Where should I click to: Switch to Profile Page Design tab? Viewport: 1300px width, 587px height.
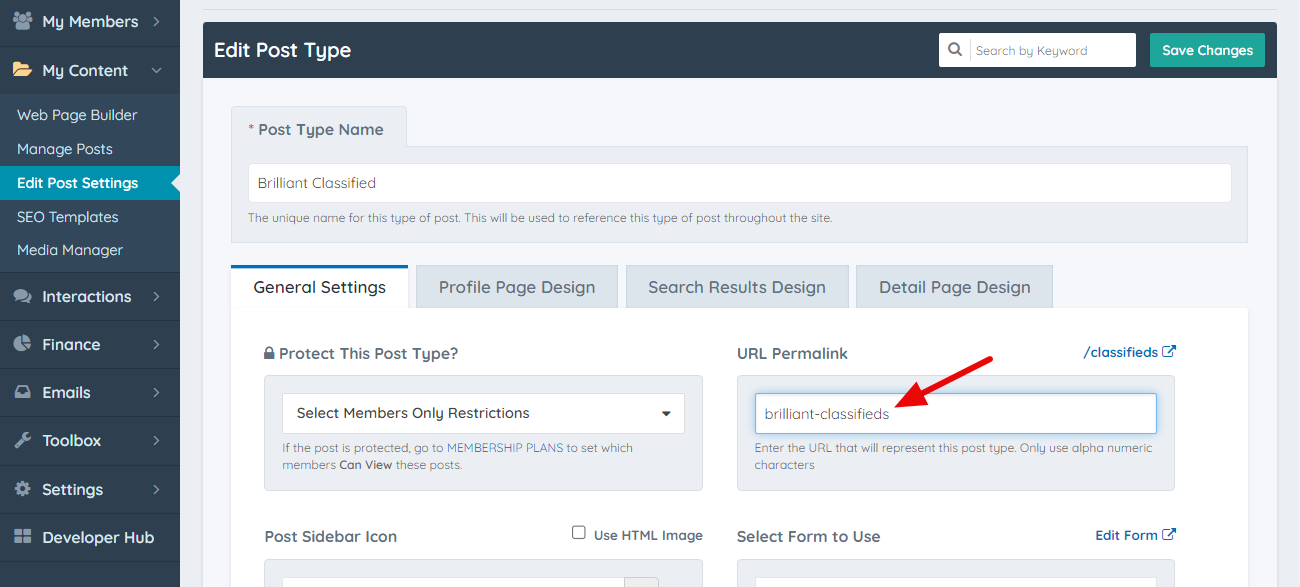(x=517, y=287)
